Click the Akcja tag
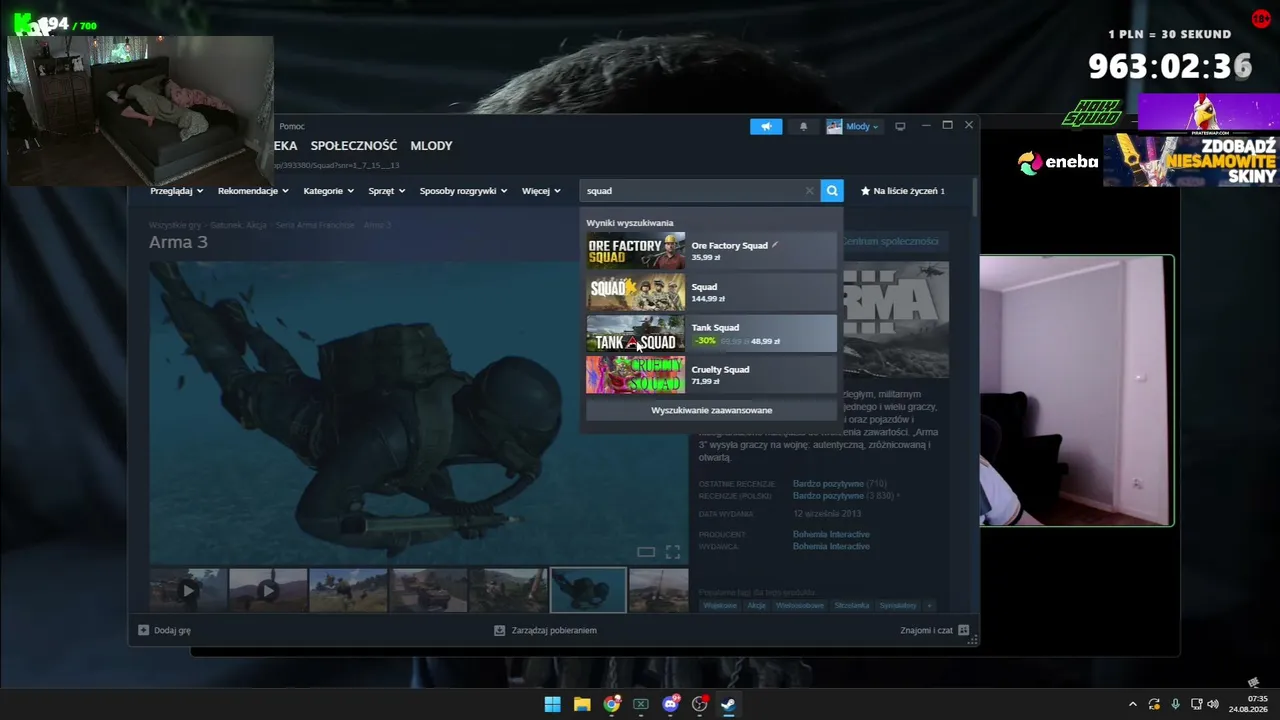 756,606
